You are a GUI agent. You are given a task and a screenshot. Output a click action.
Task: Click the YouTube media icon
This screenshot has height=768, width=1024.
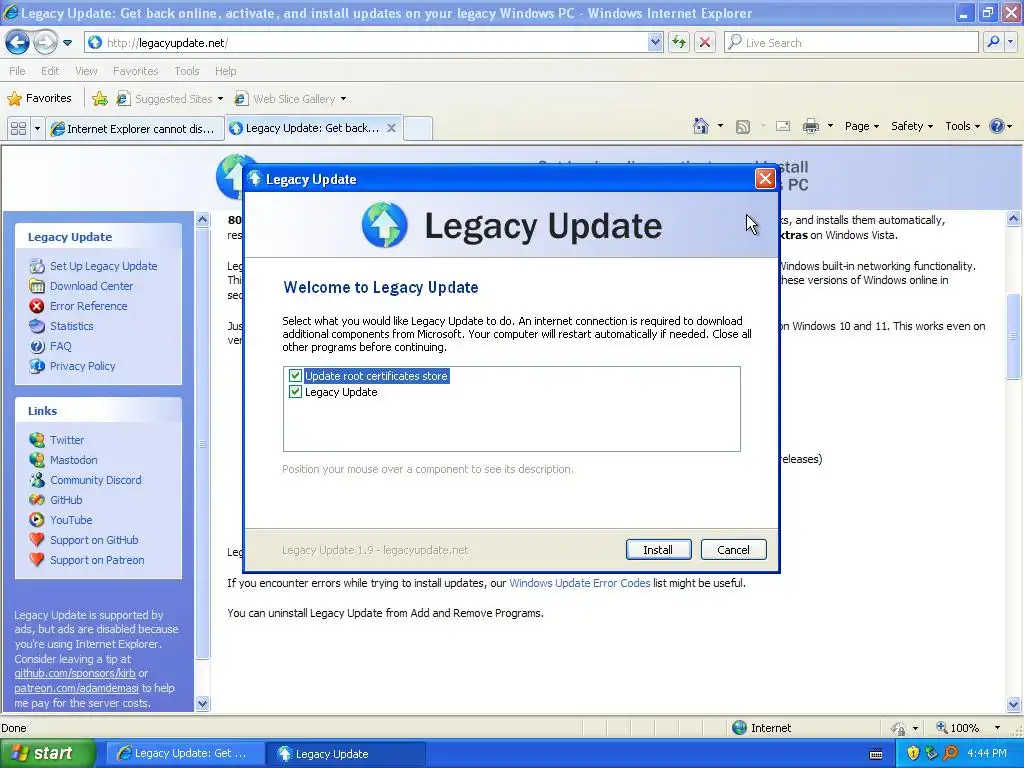click(37, 520)
